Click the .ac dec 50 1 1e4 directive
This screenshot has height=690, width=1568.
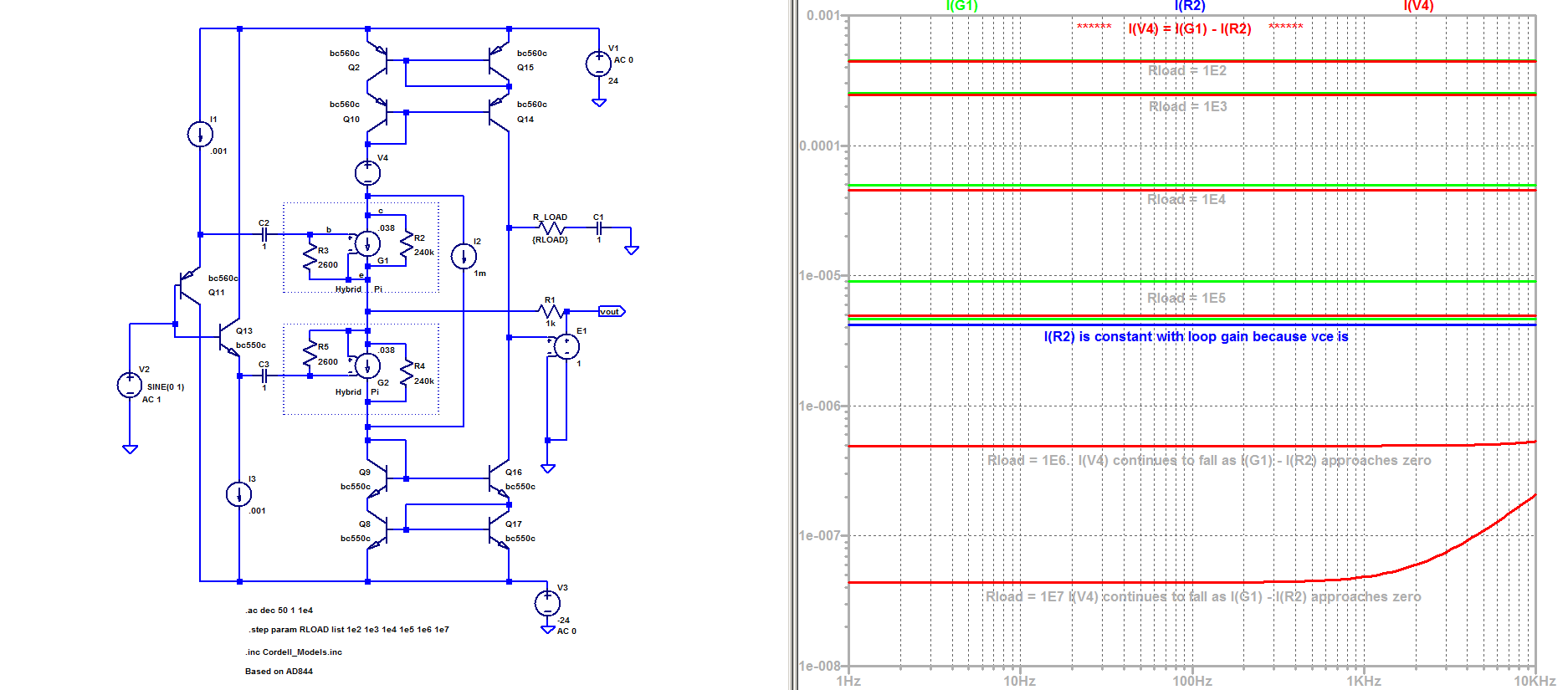pos(279,611)
